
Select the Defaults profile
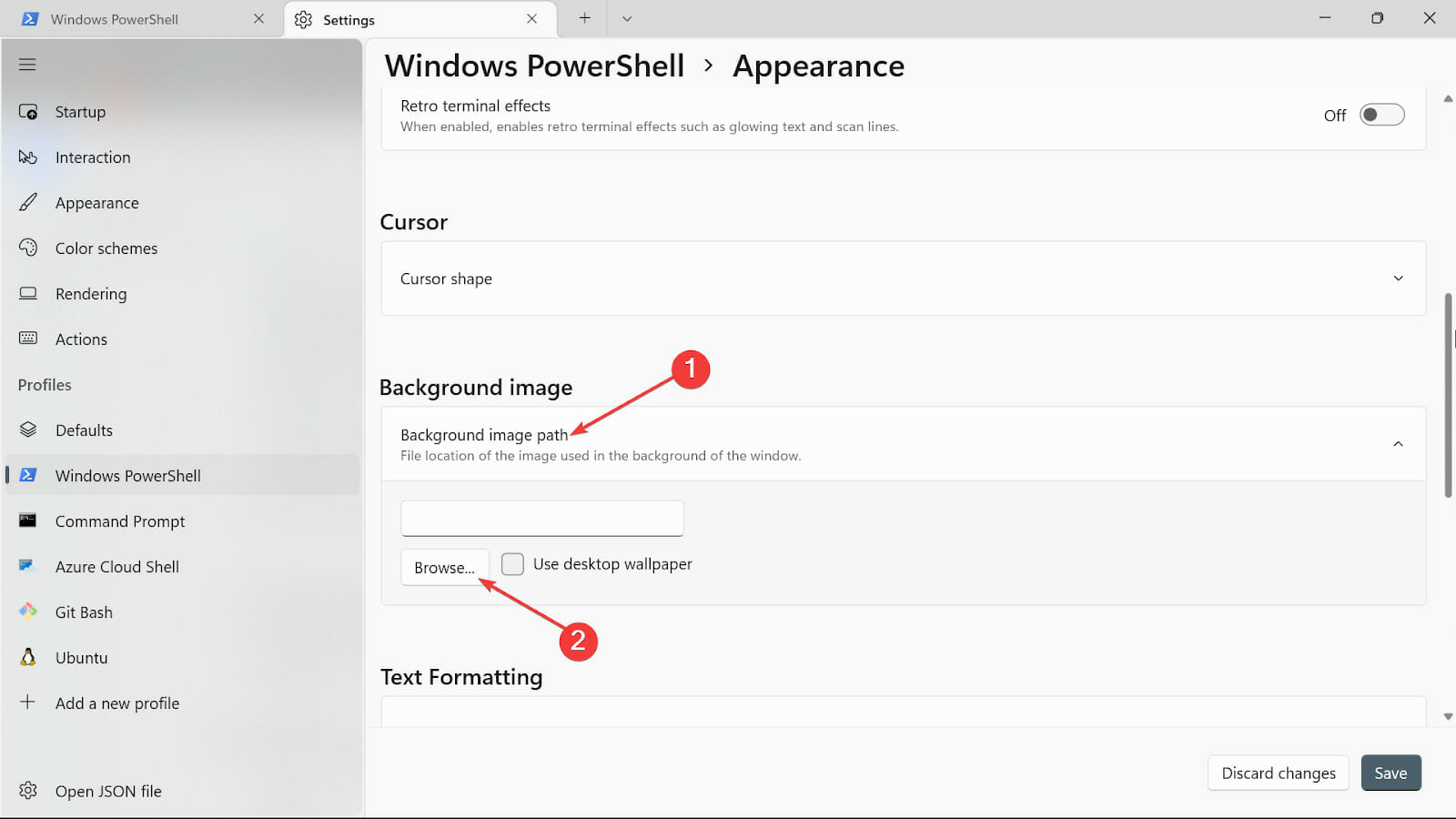tap(182, 430)
